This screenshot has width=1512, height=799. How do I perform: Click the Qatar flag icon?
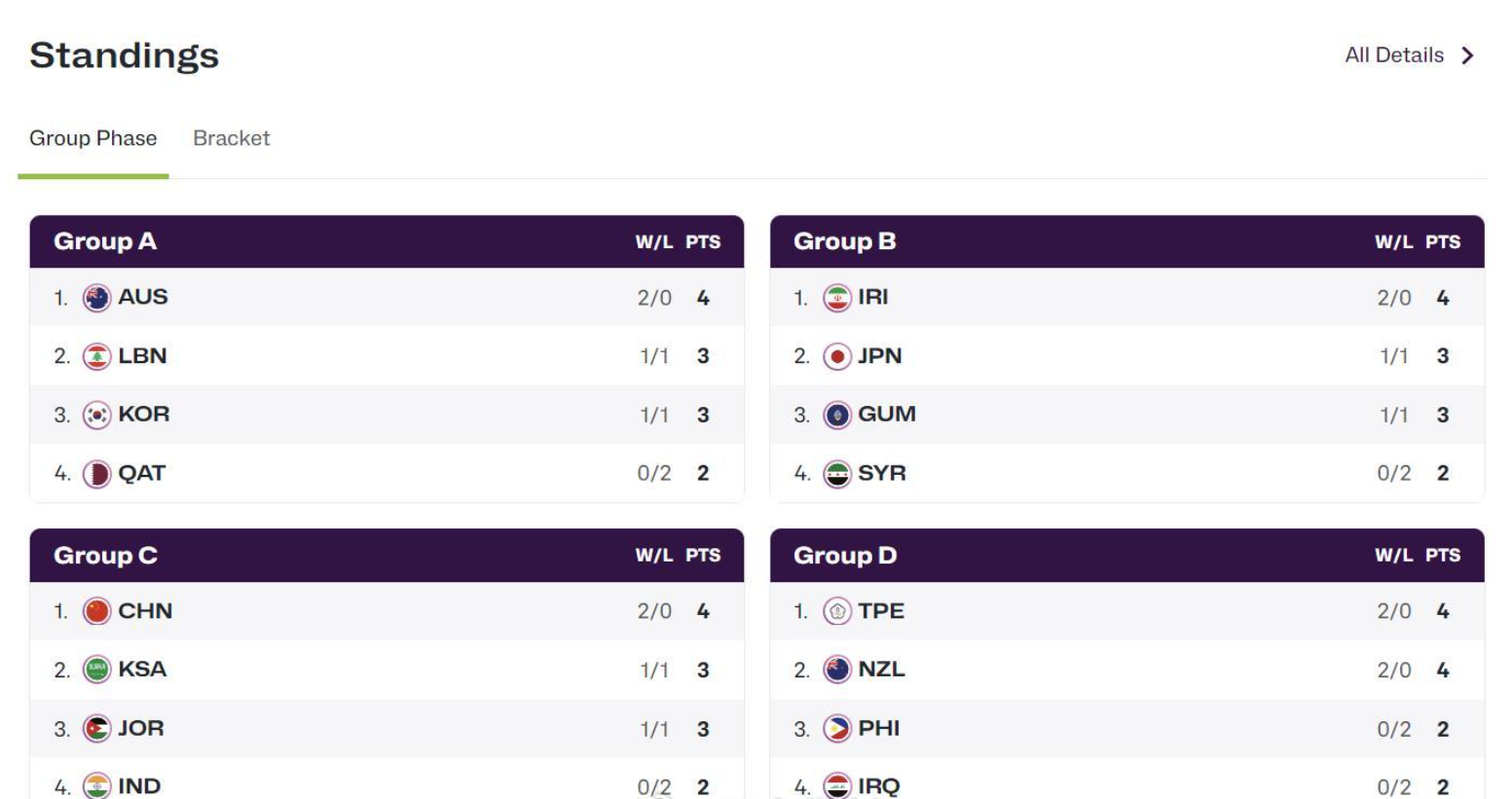coord(96,474)
